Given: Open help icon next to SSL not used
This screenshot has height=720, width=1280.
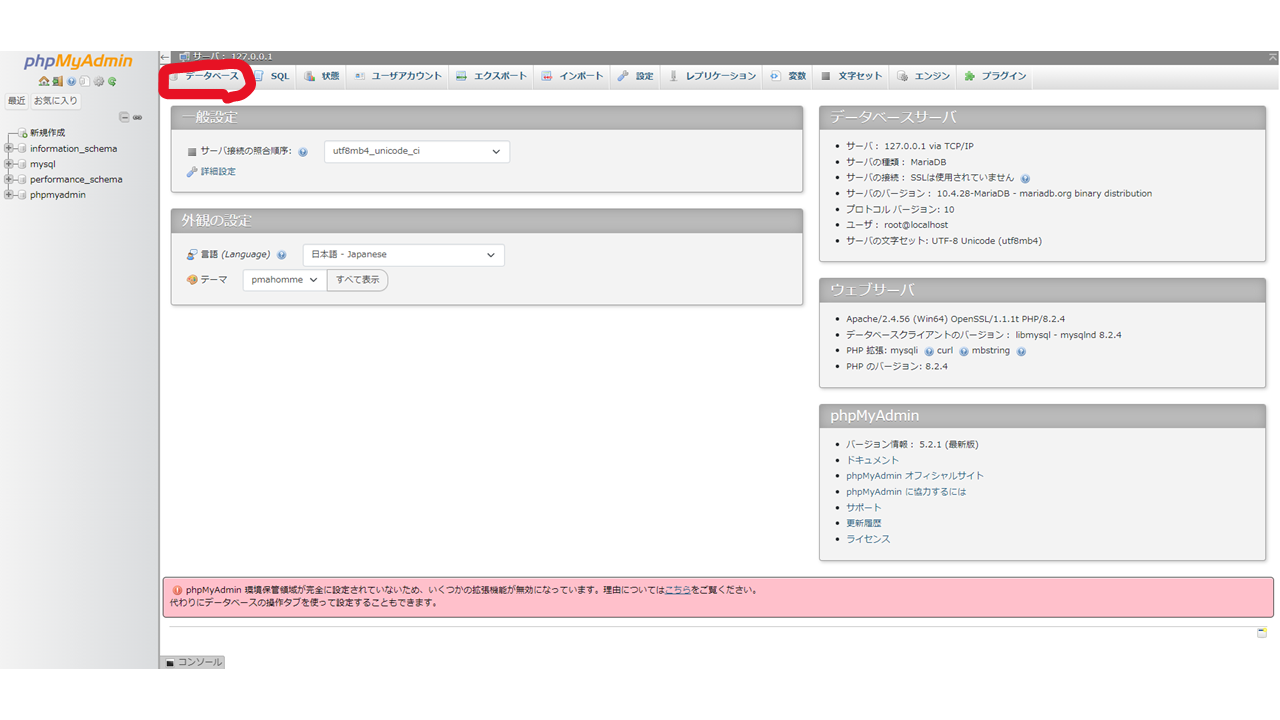Looking at the screenshot, I should pyautogui.click(x=1025, y=178).
